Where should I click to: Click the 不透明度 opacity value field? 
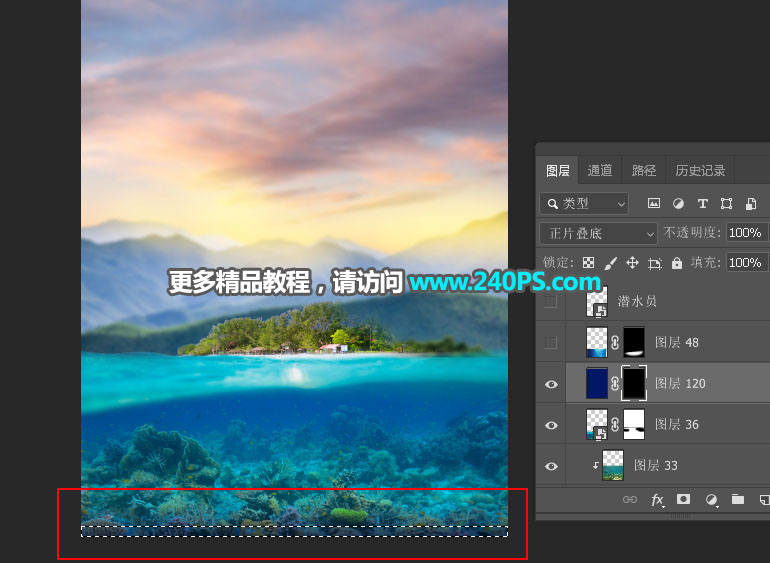745,233
